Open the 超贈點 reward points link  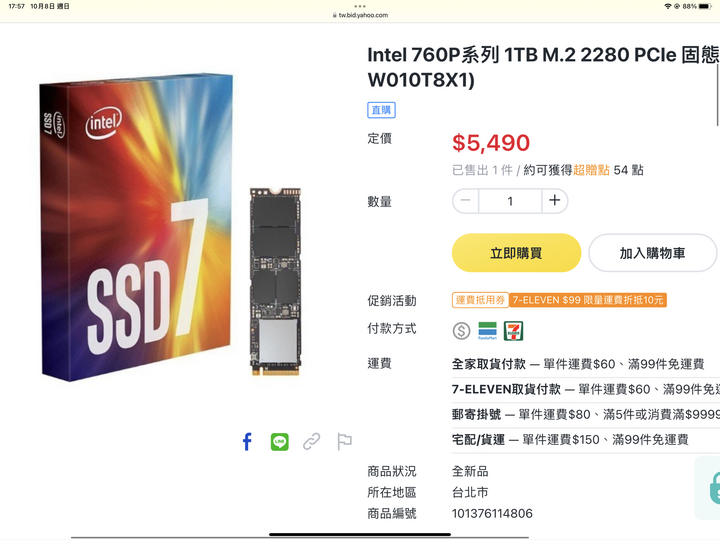(x=591, y=170)
